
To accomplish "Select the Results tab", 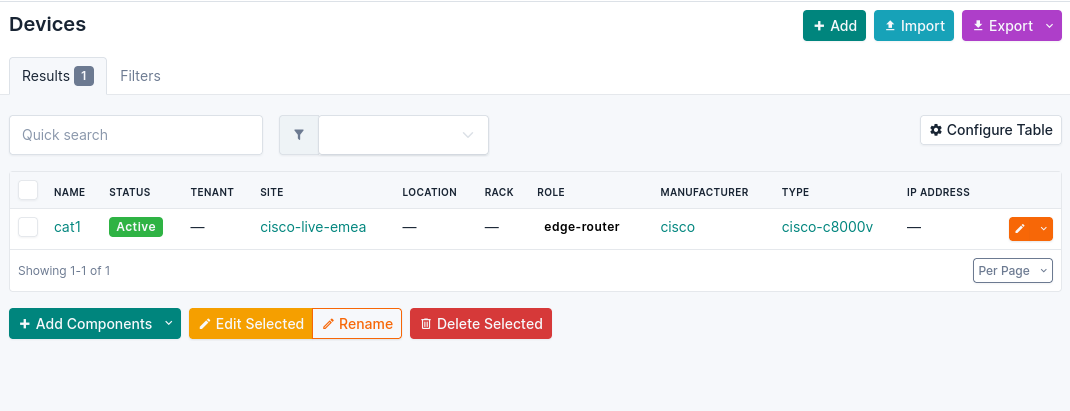I will coord(58,76).
